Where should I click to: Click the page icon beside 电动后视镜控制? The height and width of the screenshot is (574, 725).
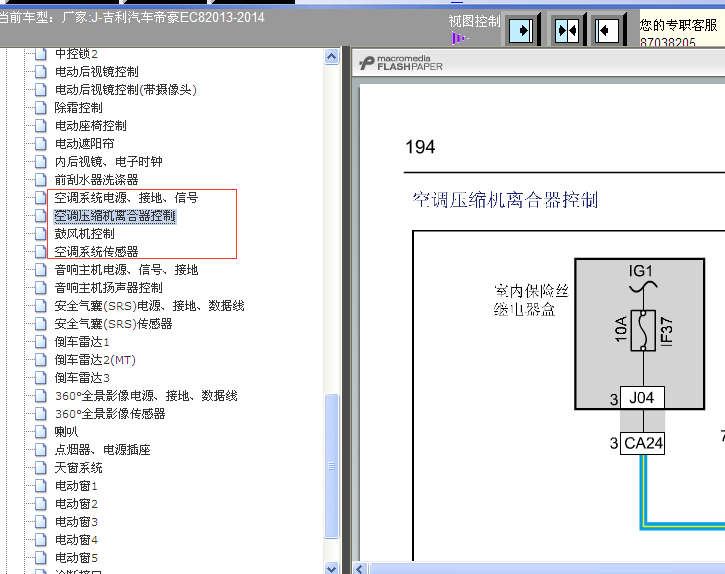click(x=41, y=72)
